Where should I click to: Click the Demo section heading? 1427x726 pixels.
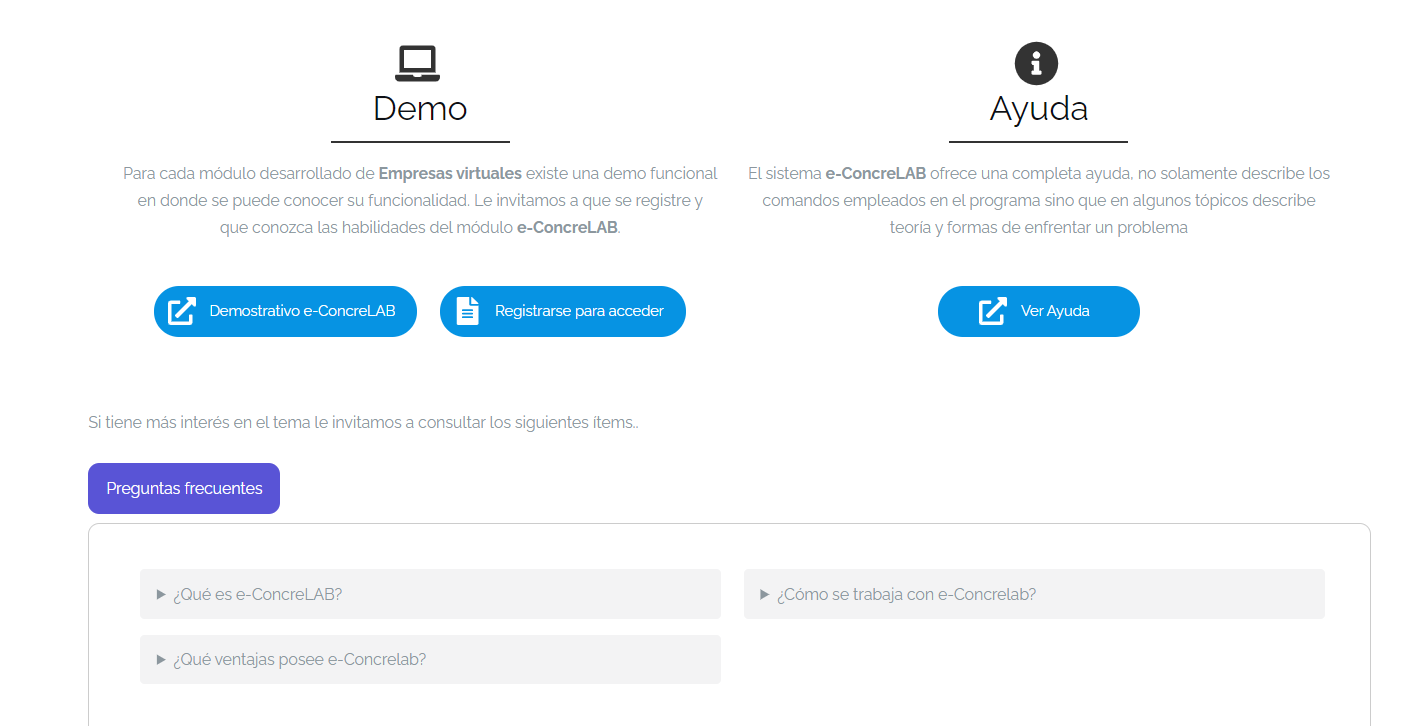(x=420, y=108)
